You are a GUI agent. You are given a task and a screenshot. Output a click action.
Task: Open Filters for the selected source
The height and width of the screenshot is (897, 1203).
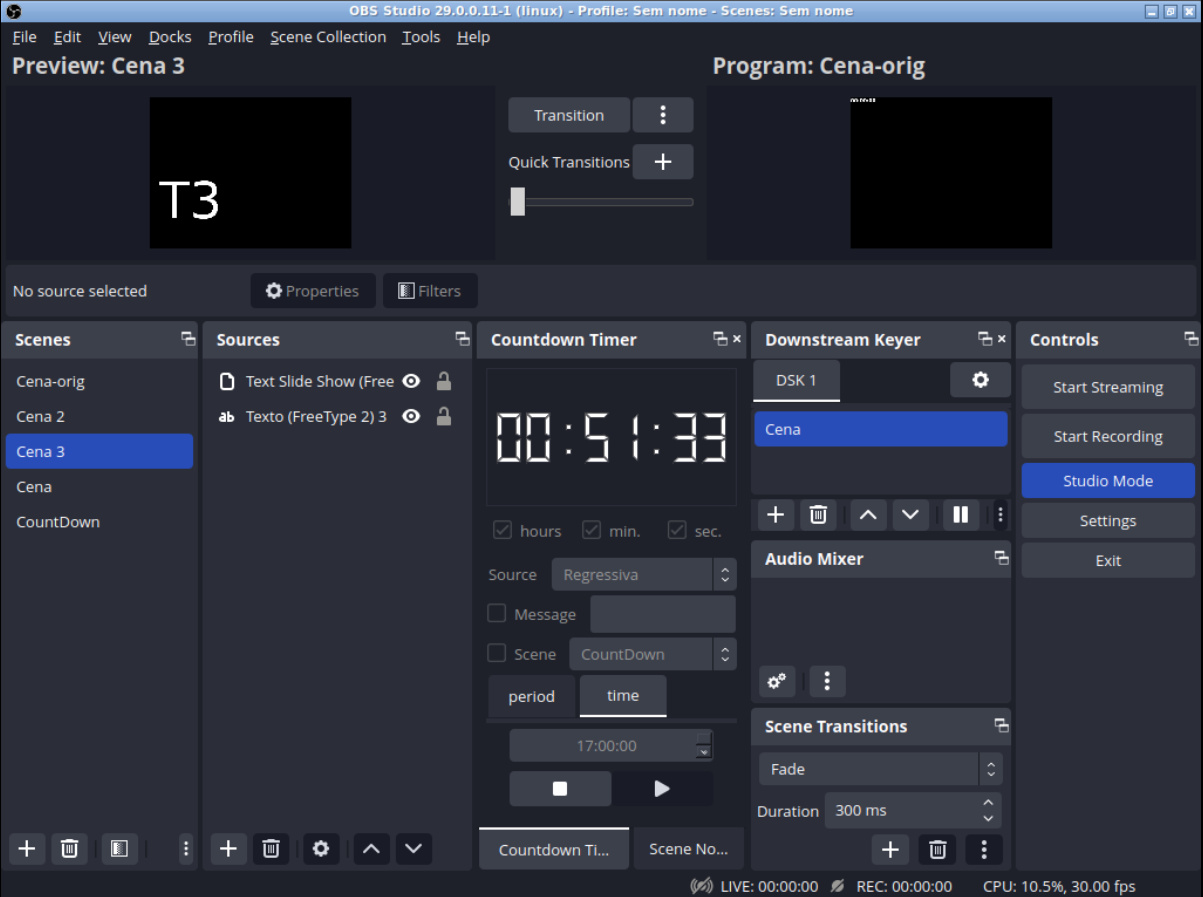coord(430,291)
